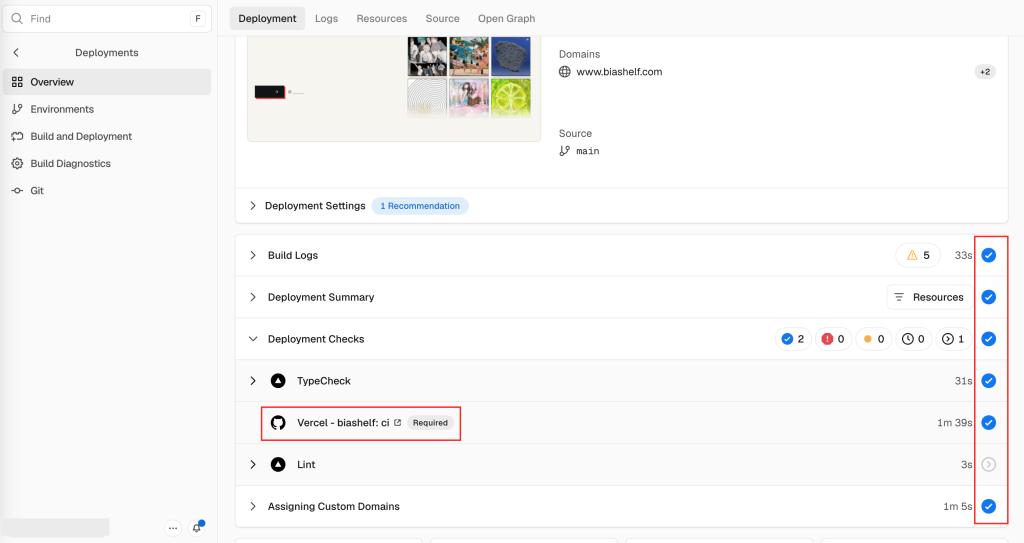Image resolution: width=1024 pixels, height=543 pixels.
Task: Filter checks by skipped count 1
Action: pyautogui.click(x=953, y=338)
